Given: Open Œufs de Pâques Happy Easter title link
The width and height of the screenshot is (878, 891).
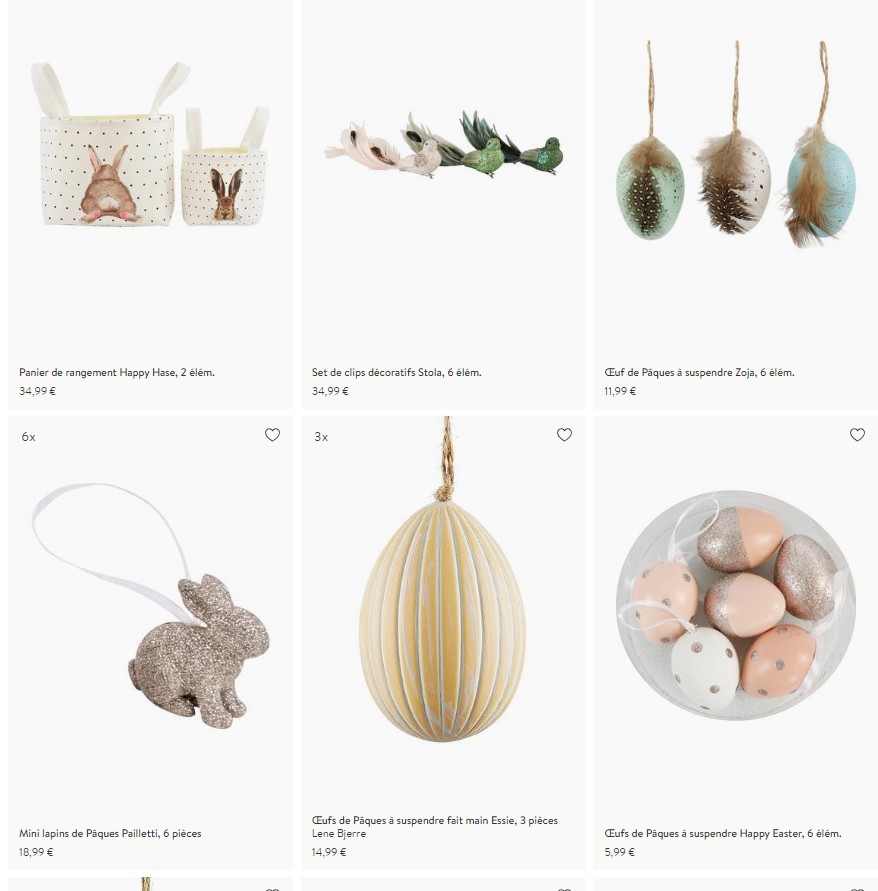Looking at the screenshot, I should click(x=723, y=834).
